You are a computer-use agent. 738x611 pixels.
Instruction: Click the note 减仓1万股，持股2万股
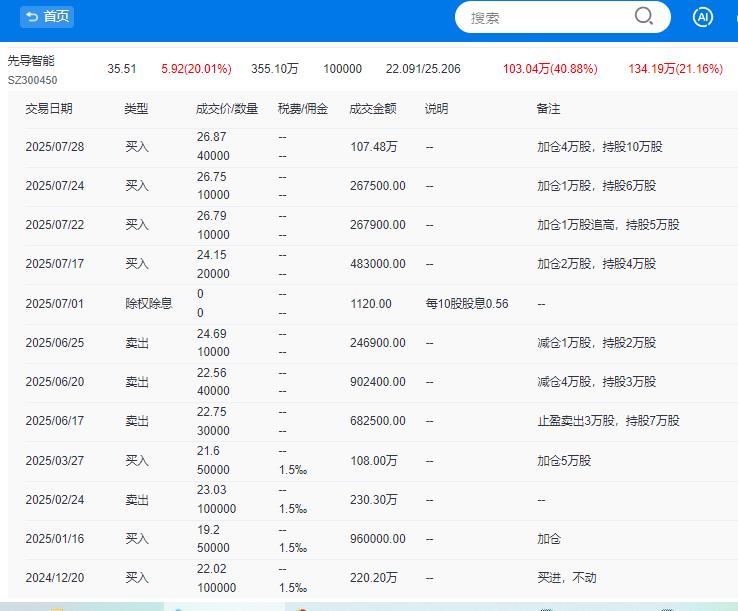point(597,343)
